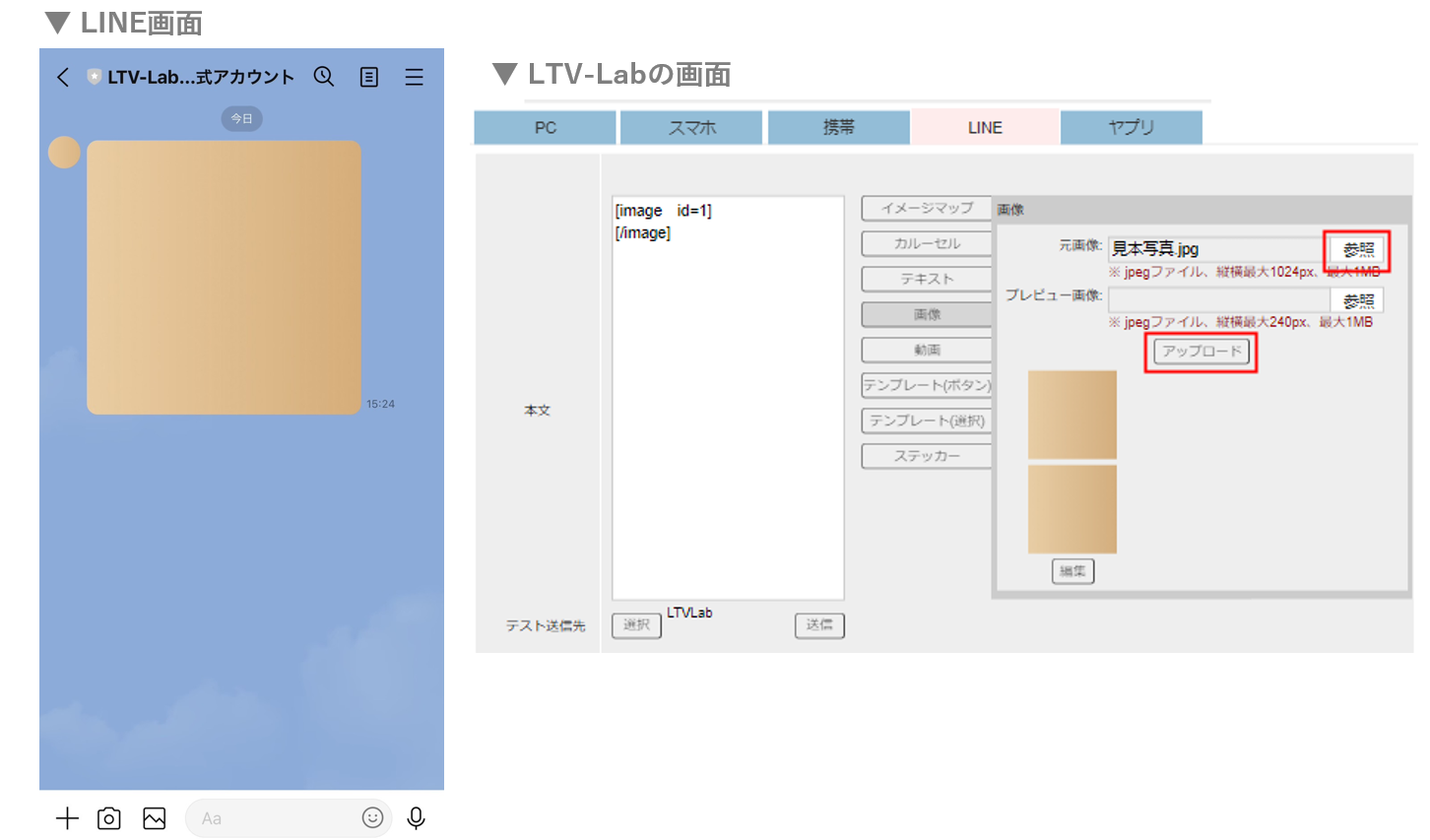Switch to the スマホ tab
1430x840 pixels.
[691, 128]
